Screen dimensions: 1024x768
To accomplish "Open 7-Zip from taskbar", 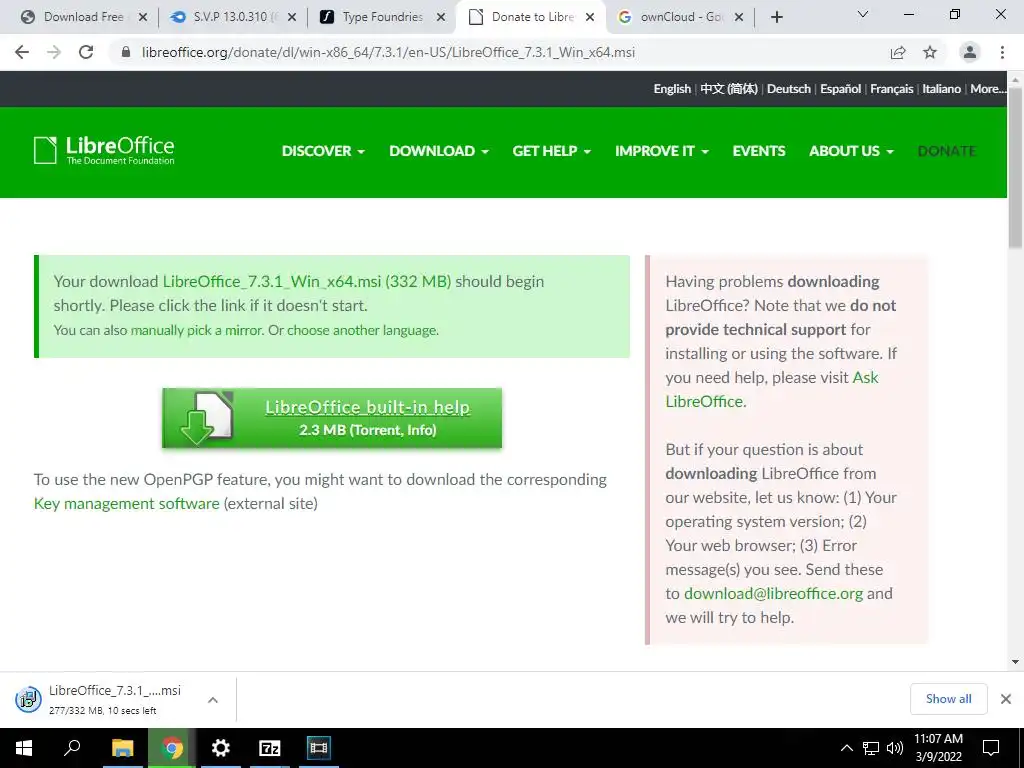I will 270,748.
